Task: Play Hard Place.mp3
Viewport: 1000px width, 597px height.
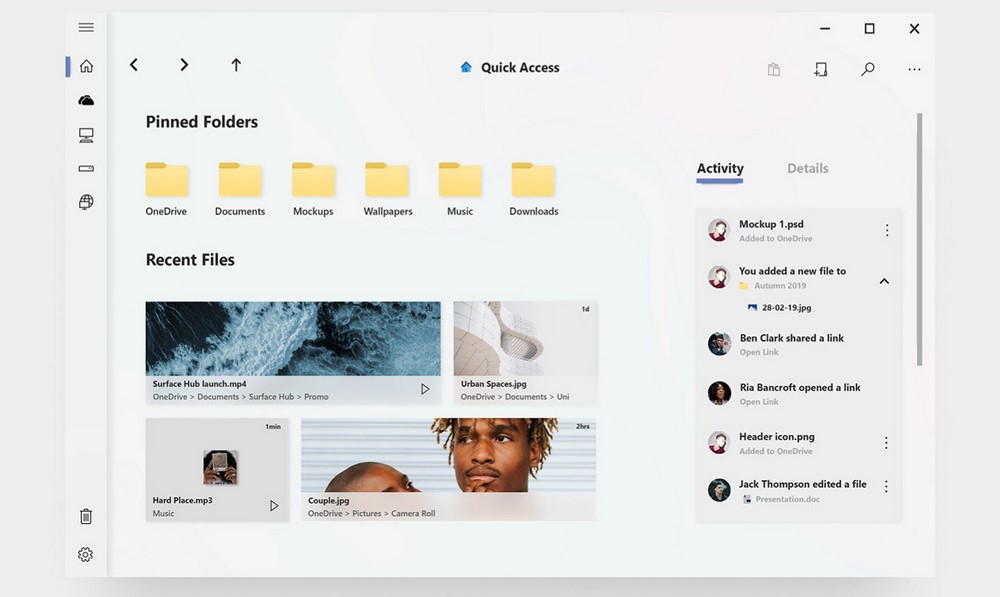Action: [x=274, y=506]
